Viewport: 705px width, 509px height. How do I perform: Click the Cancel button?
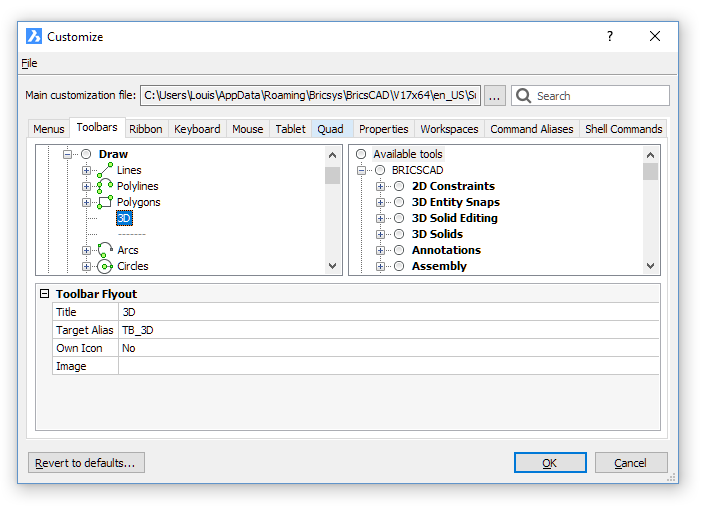pos(631,463)
